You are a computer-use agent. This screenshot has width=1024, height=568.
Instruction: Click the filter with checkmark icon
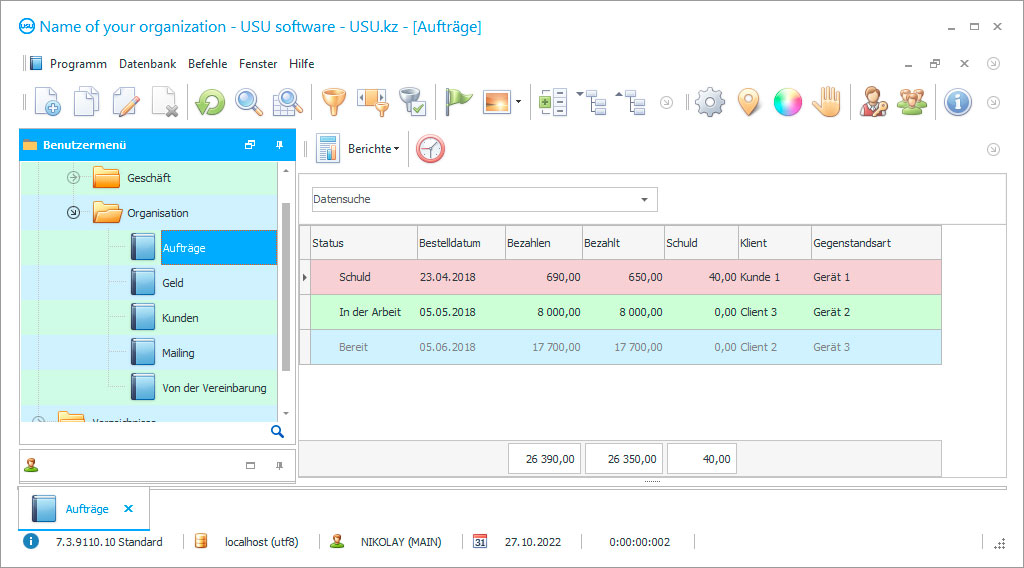pos(412,103)
